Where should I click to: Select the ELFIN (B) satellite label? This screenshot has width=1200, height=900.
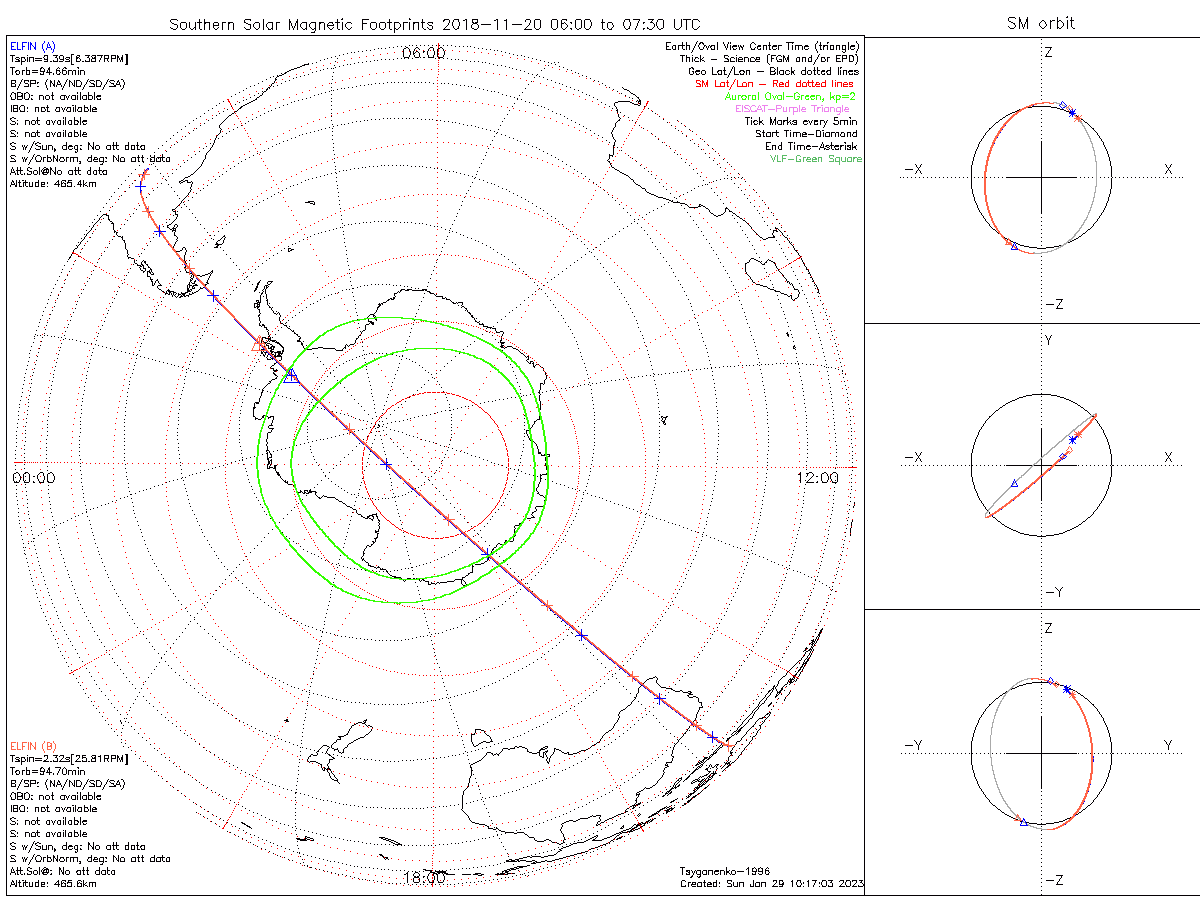tap(33, 746)
